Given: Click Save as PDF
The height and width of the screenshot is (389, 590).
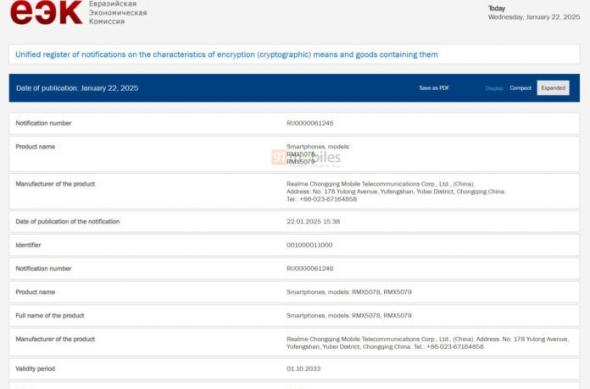Looking at the screenshot, I should click(x=434, y=88).
